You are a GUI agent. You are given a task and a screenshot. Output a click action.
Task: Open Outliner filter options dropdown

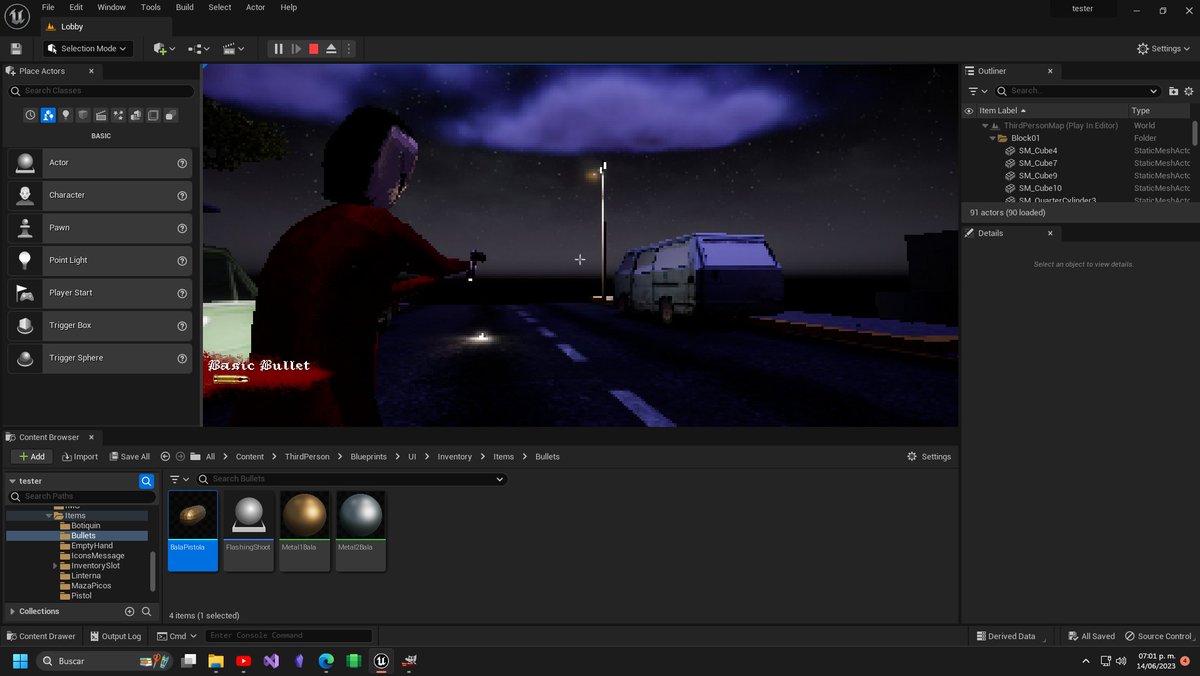[977, 91]
